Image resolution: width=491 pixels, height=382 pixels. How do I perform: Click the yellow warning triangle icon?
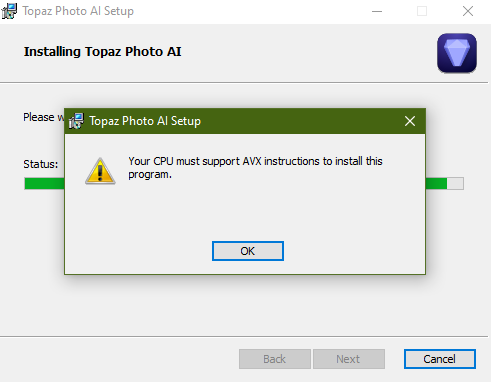(x=100, y=171)
